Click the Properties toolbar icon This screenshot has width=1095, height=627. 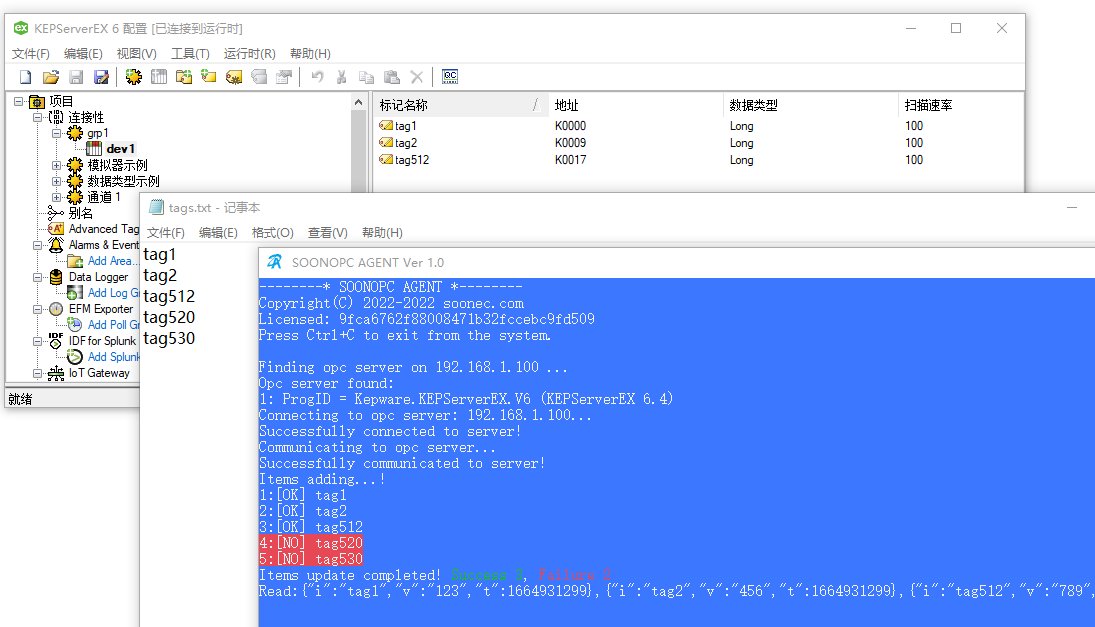284,77
